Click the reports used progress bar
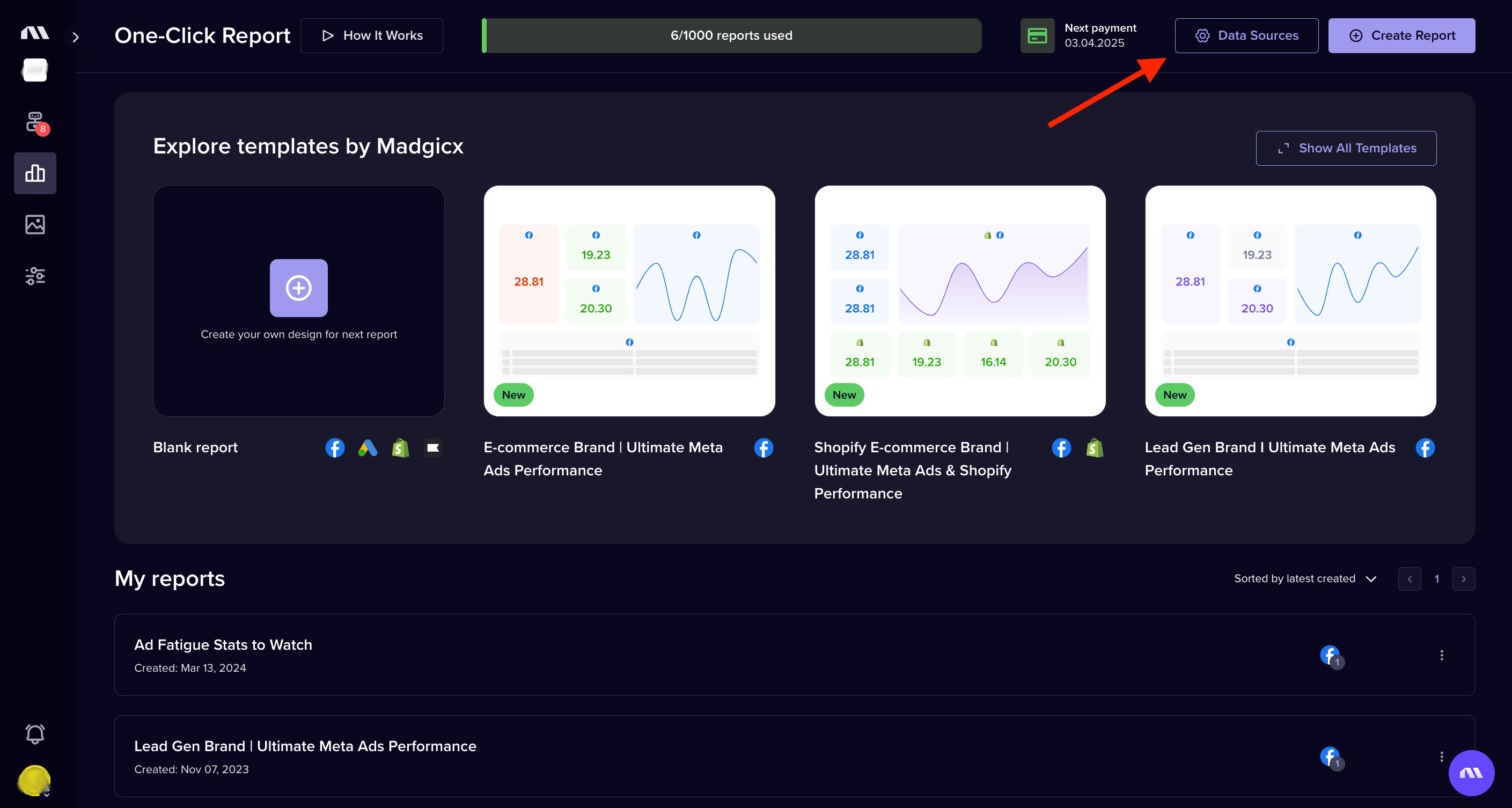The width and height of the screenshot is (1512, 808). click(731, 36)
